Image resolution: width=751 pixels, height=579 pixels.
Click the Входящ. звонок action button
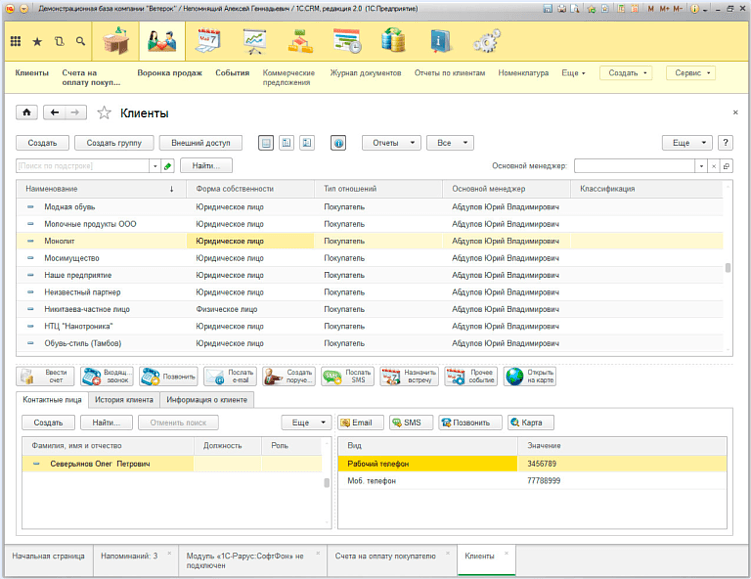pos(106,377)
